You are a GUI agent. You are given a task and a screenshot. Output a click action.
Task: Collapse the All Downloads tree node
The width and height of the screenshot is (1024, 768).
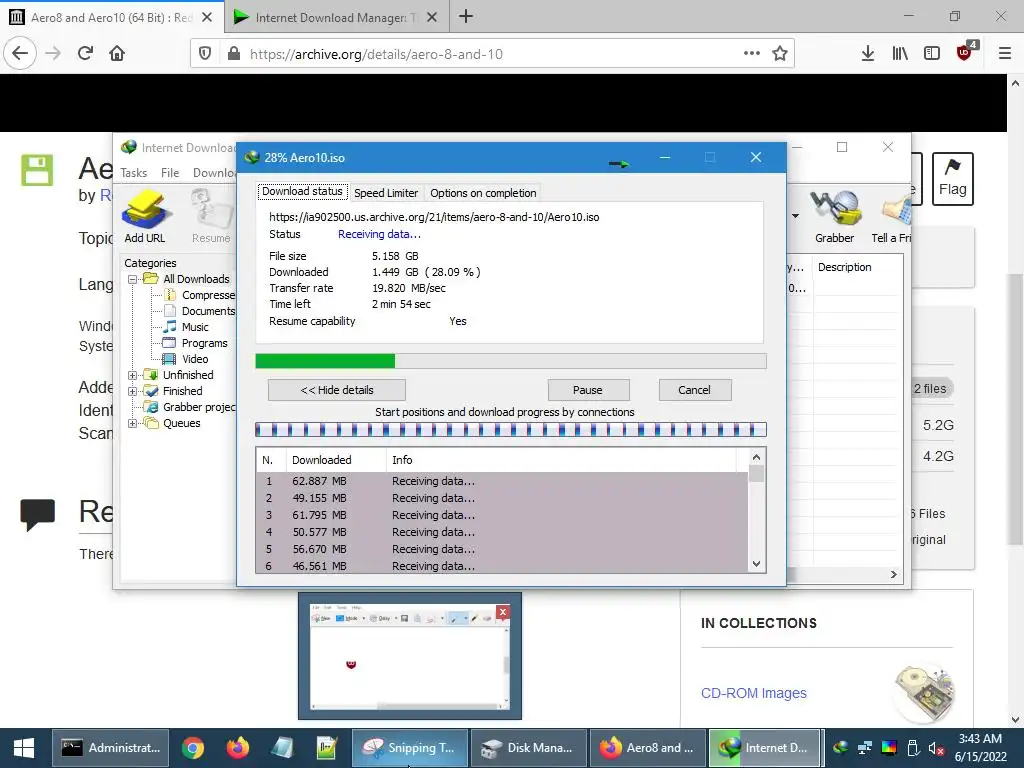(133, 279)
